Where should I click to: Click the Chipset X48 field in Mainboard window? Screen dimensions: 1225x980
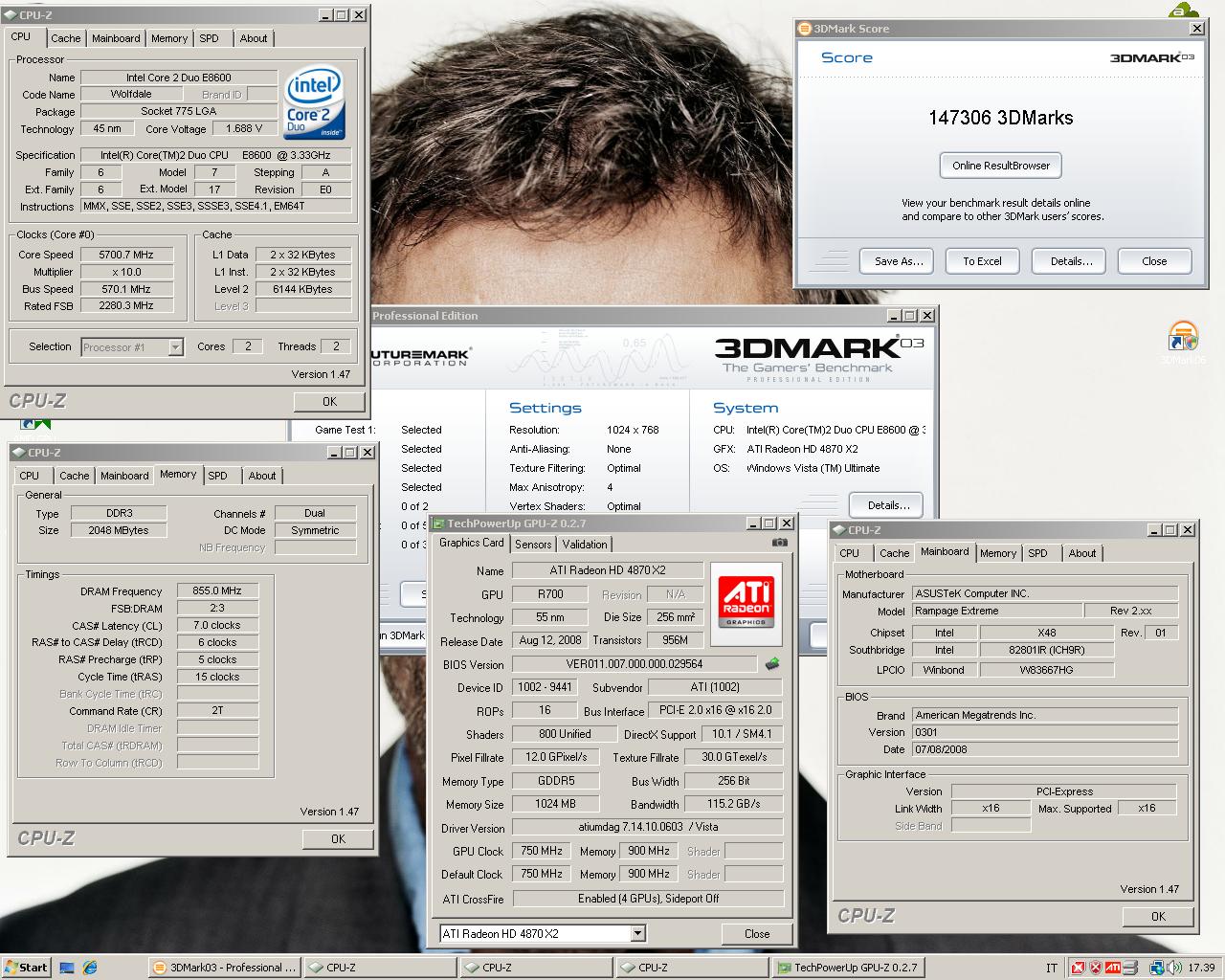[1046, 633]
